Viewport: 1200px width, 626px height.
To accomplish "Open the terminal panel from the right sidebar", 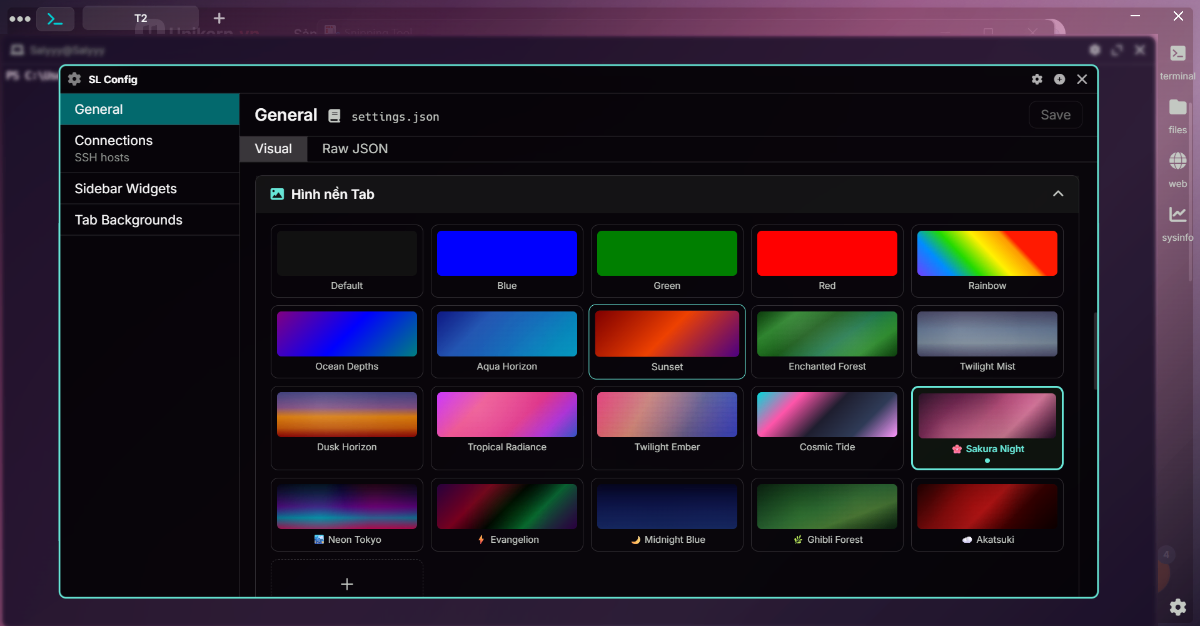I will click(1177, 60).
